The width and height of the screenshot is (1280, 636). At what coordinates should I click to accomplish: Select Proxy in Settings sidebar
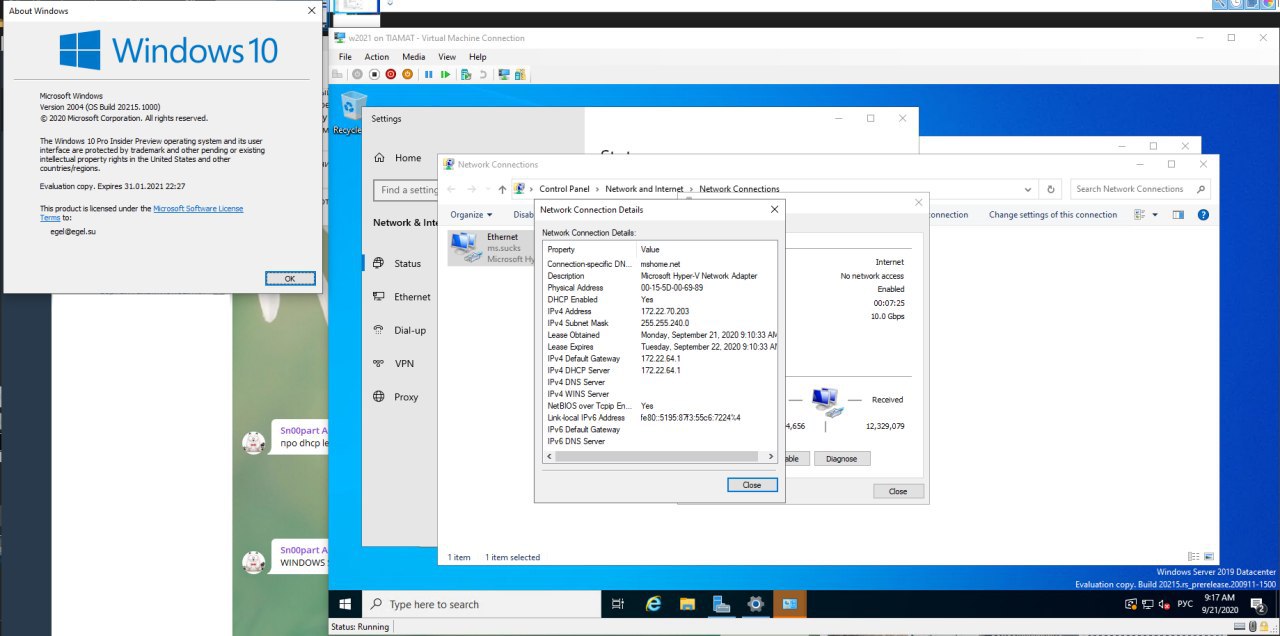tap(401, 397)
